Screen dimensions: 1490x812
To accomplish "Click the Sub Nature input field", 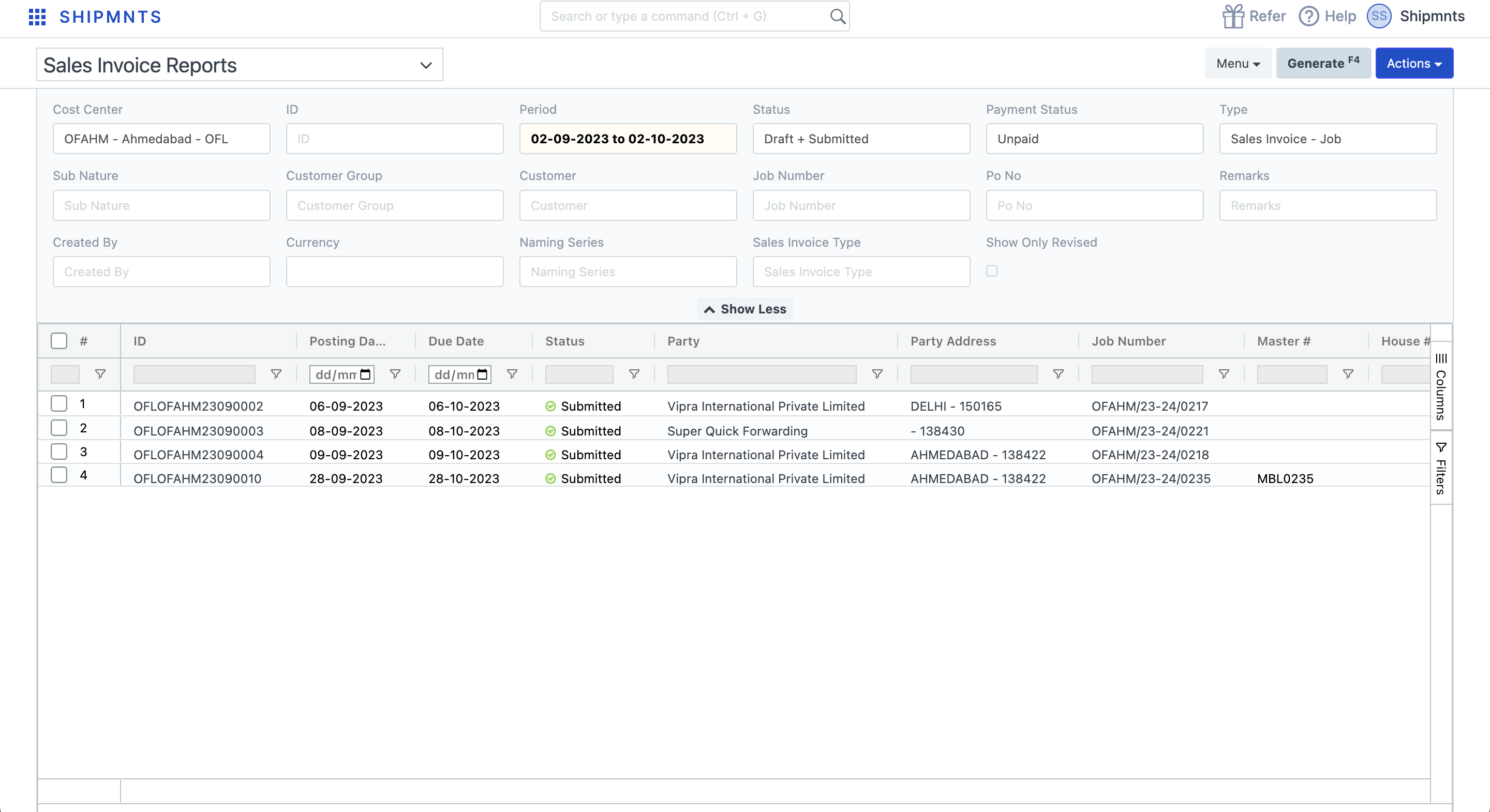I will point(161,205).
